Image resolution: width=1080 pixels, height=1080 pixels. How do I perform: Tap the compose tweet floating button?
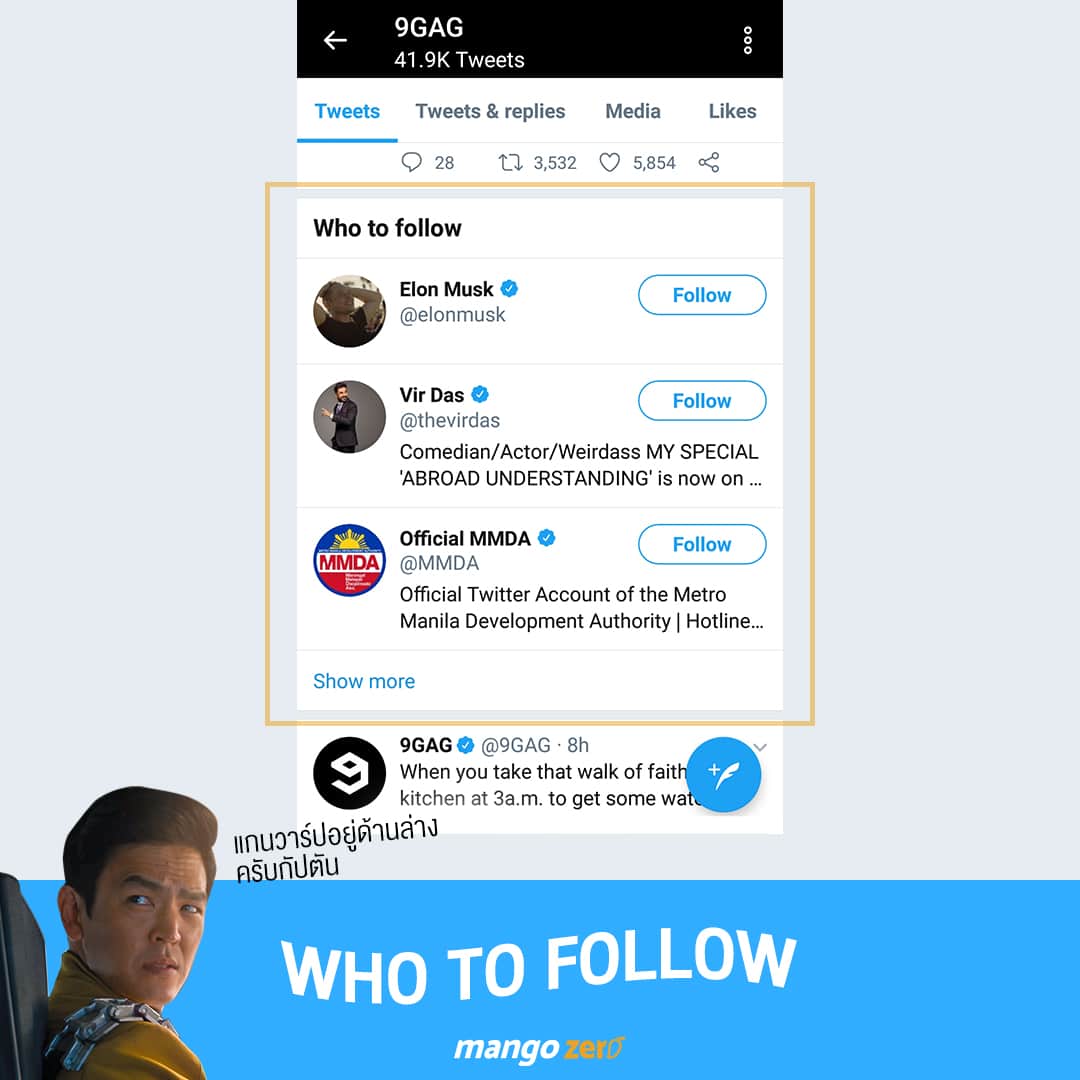[724, 774]
